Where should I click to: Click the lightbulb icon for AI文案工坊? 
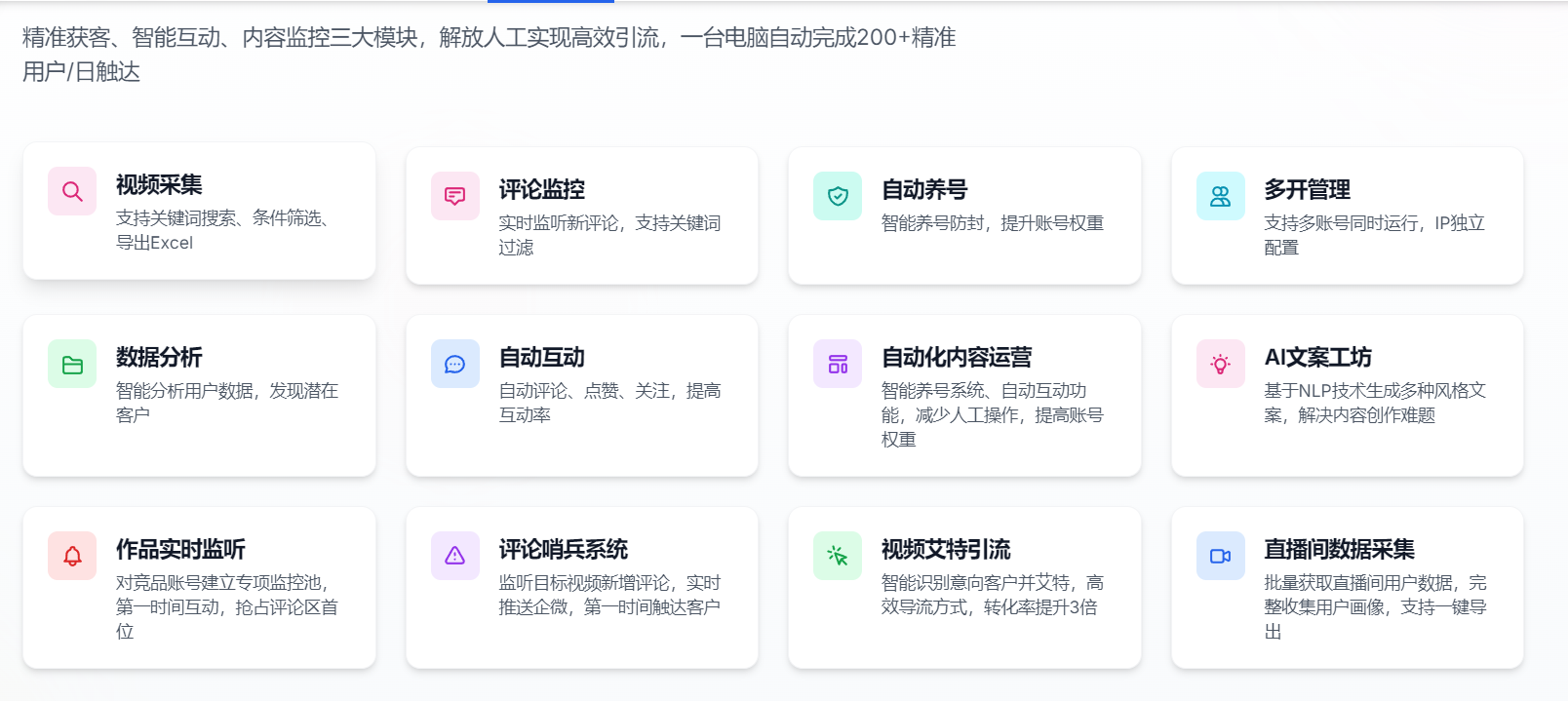pos(1220,364)
